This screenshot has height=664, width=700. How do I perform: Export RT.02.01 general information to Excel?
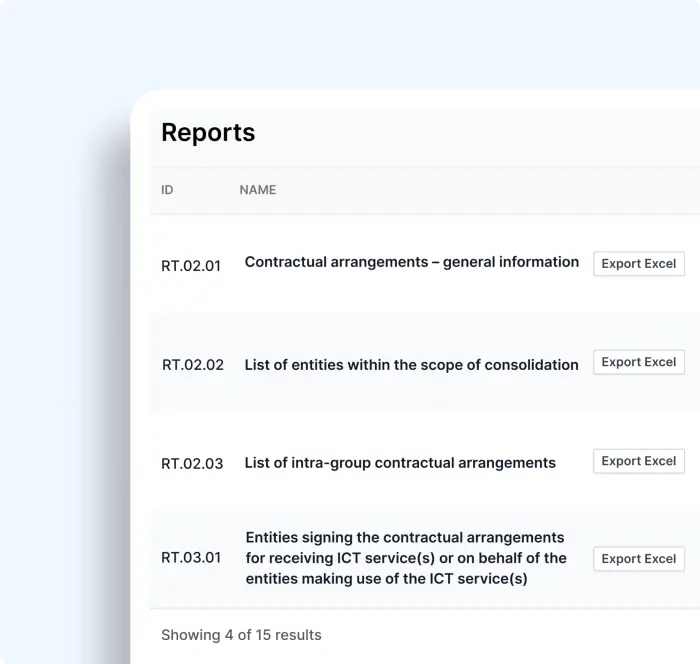tap(639, 264)
